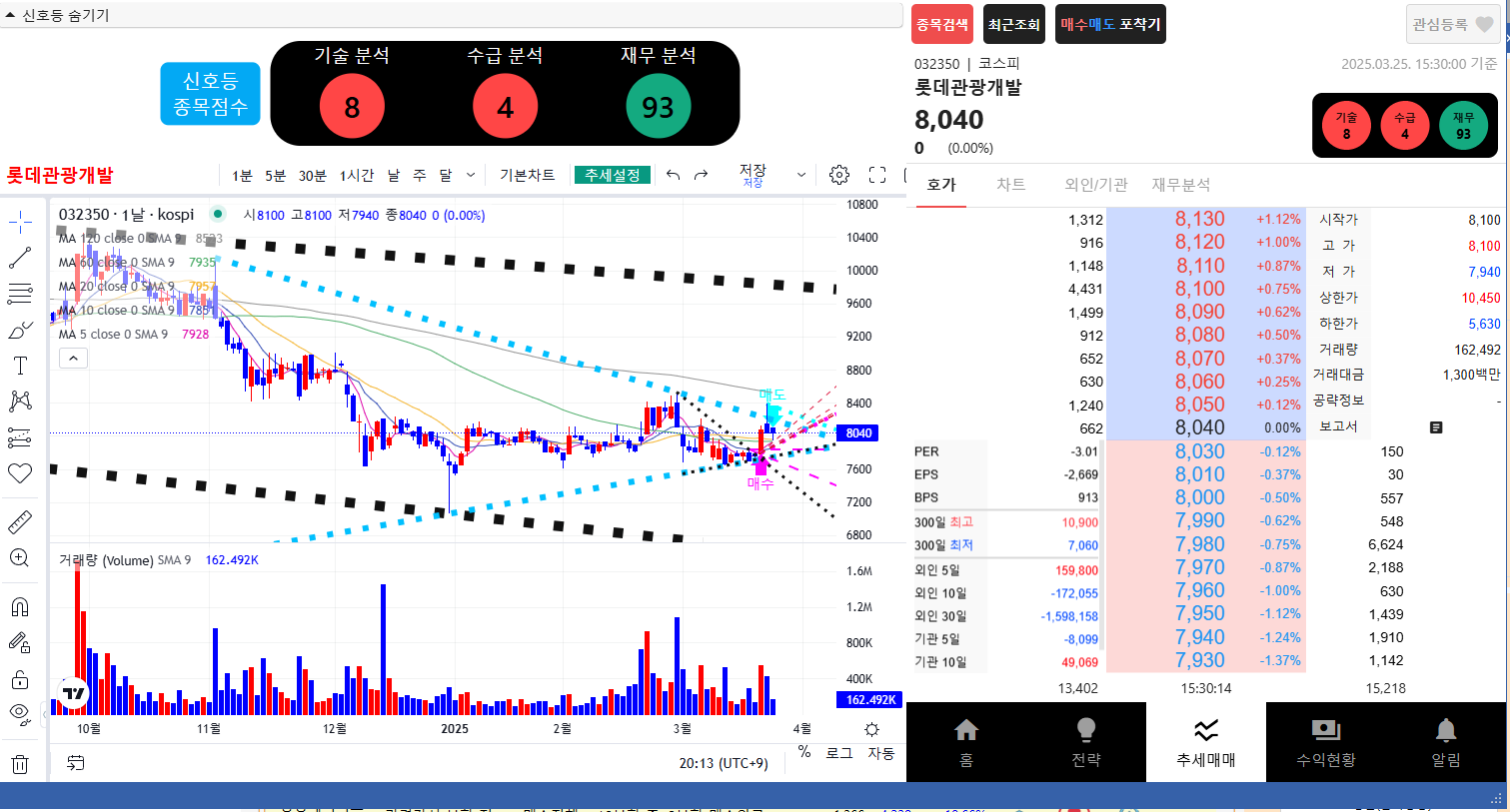Toggle 관심등록 watchlist heart

click(x=1454, y=24)
